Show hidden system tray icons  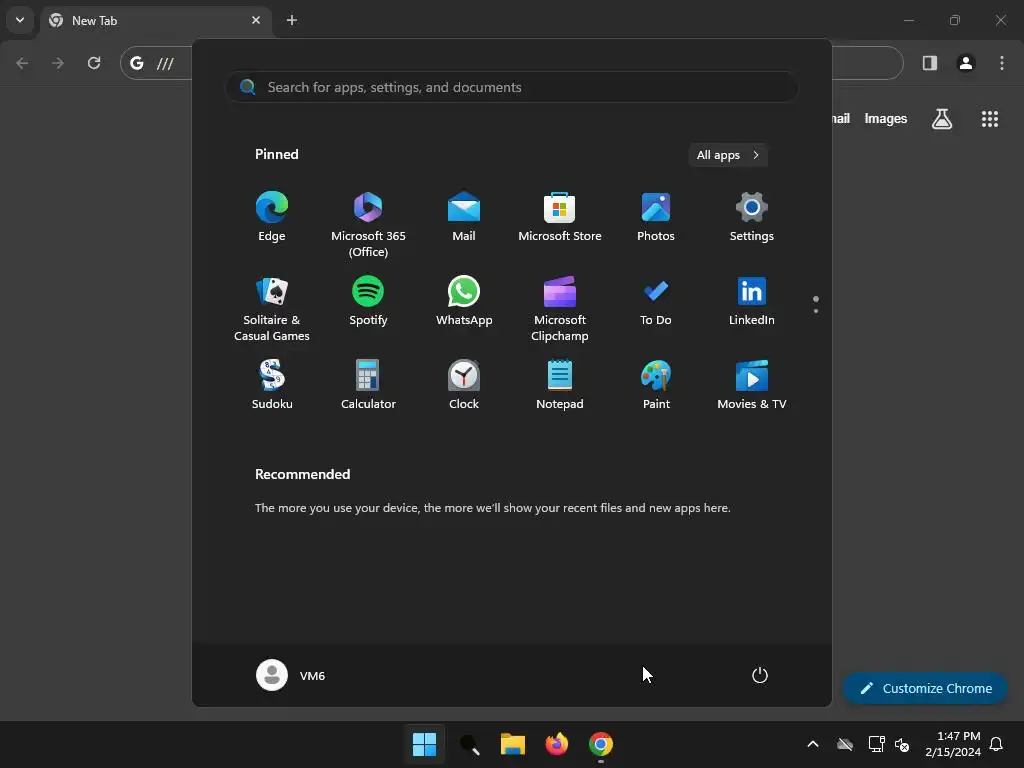[813, 744]
